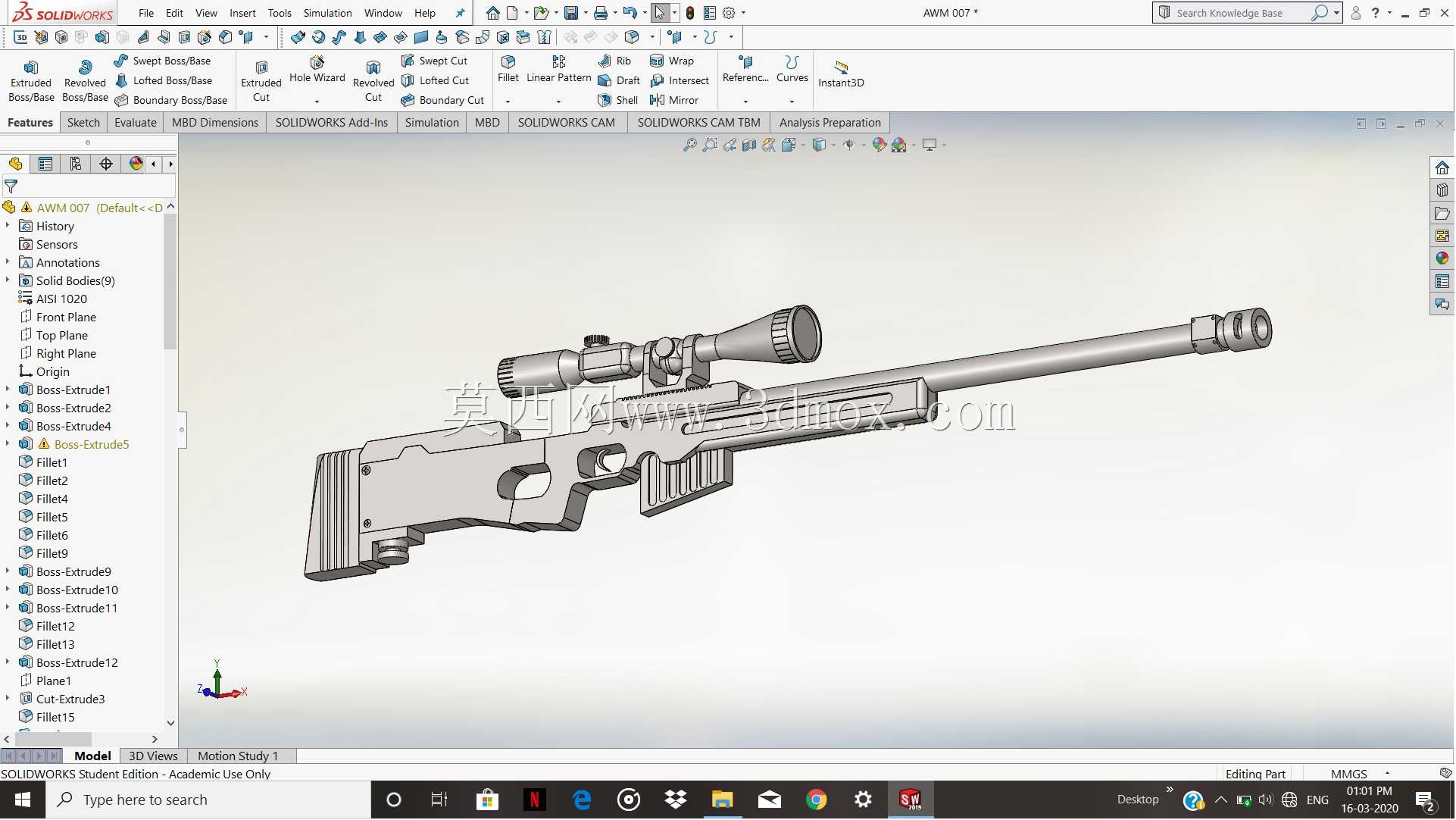Choose the Lofted Boss/Base tool
Viewport: 1456px width, 820px height.
[x=163, y=80]
